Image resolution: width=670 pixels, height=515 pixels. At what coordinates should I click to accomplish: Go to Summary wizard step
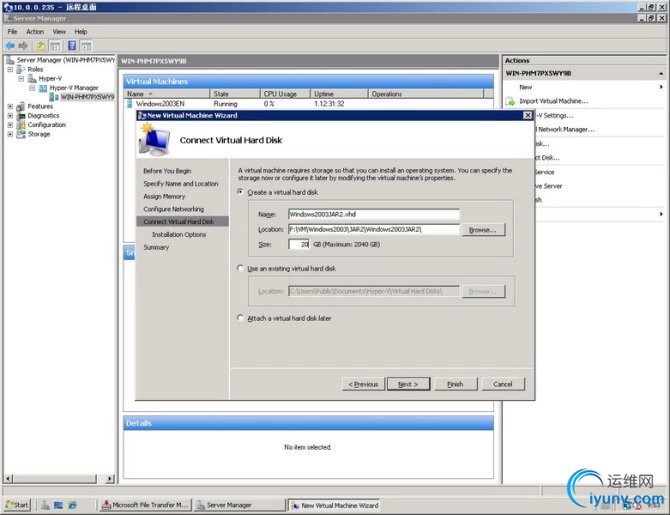click(156, 247)
